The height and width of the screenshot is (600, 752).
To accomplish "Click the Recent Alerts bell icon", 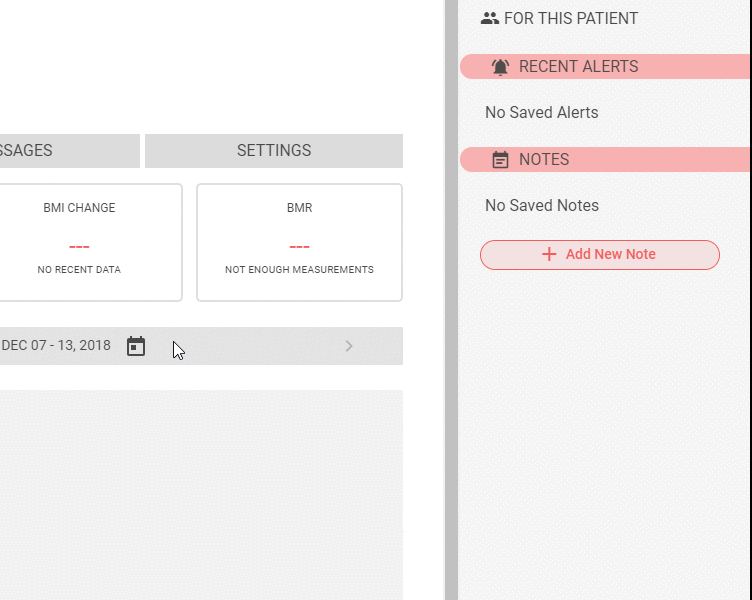I will tap(500, 67).
